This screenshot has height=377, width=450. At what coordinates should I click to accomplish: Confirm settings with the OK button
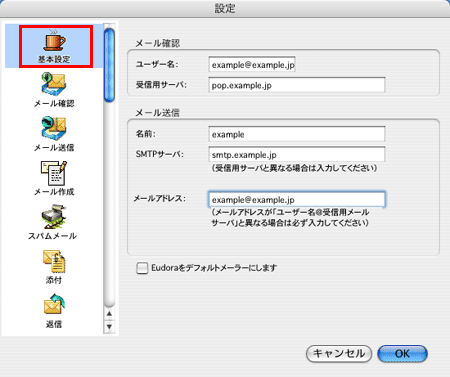click(x=402, y=353)
